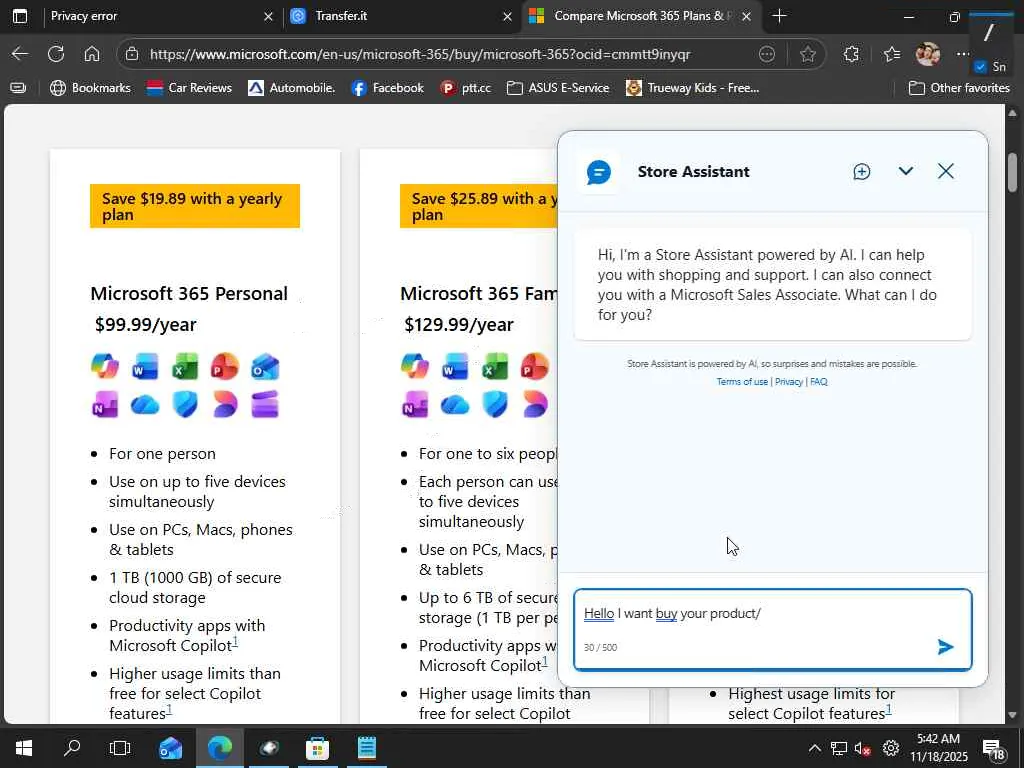Viewport: 1024px width, 768px height.
Task: Toggle the Sn checkbox at top right
Action: [979, 67]
